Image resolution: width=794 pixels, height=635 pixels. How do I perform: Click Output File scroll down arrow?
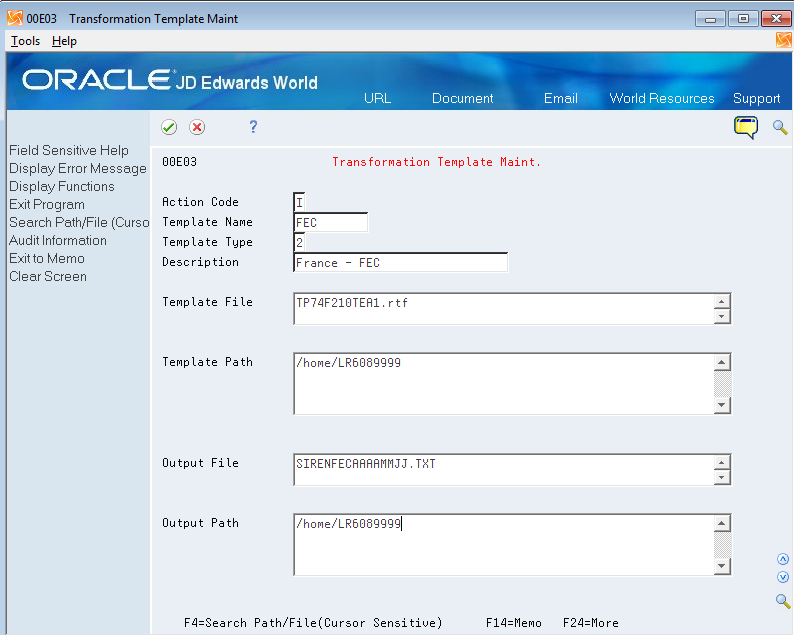(x=722, y=477)
